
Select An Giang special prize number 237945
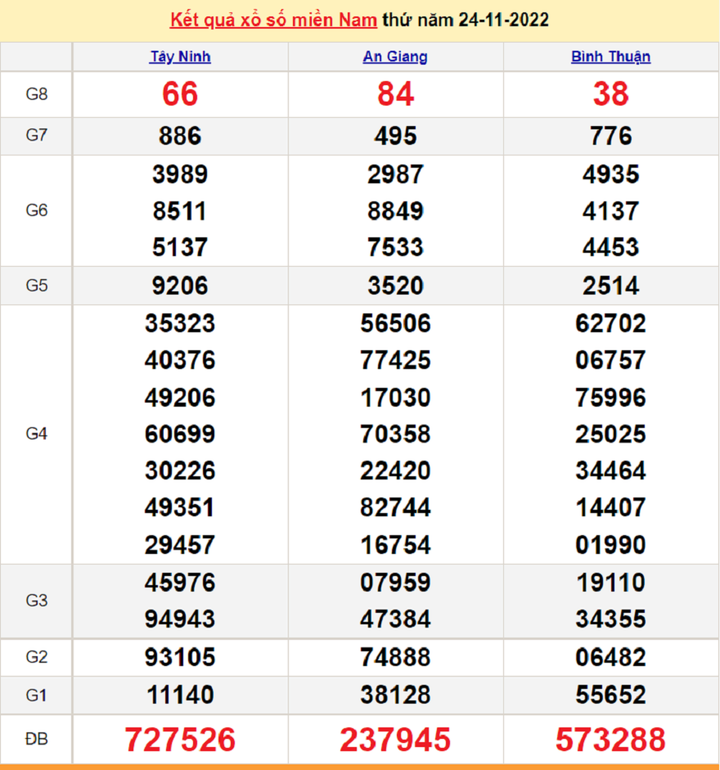pyautogui.click(x=395, y=739)
